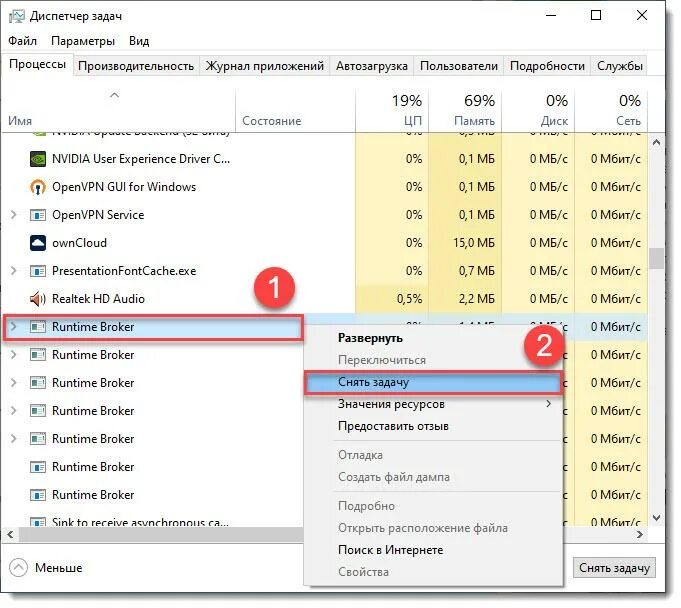
Task: Click the Realtek HD Audio speaker icon
Action: pyautogui.click(x=38, y=299)
